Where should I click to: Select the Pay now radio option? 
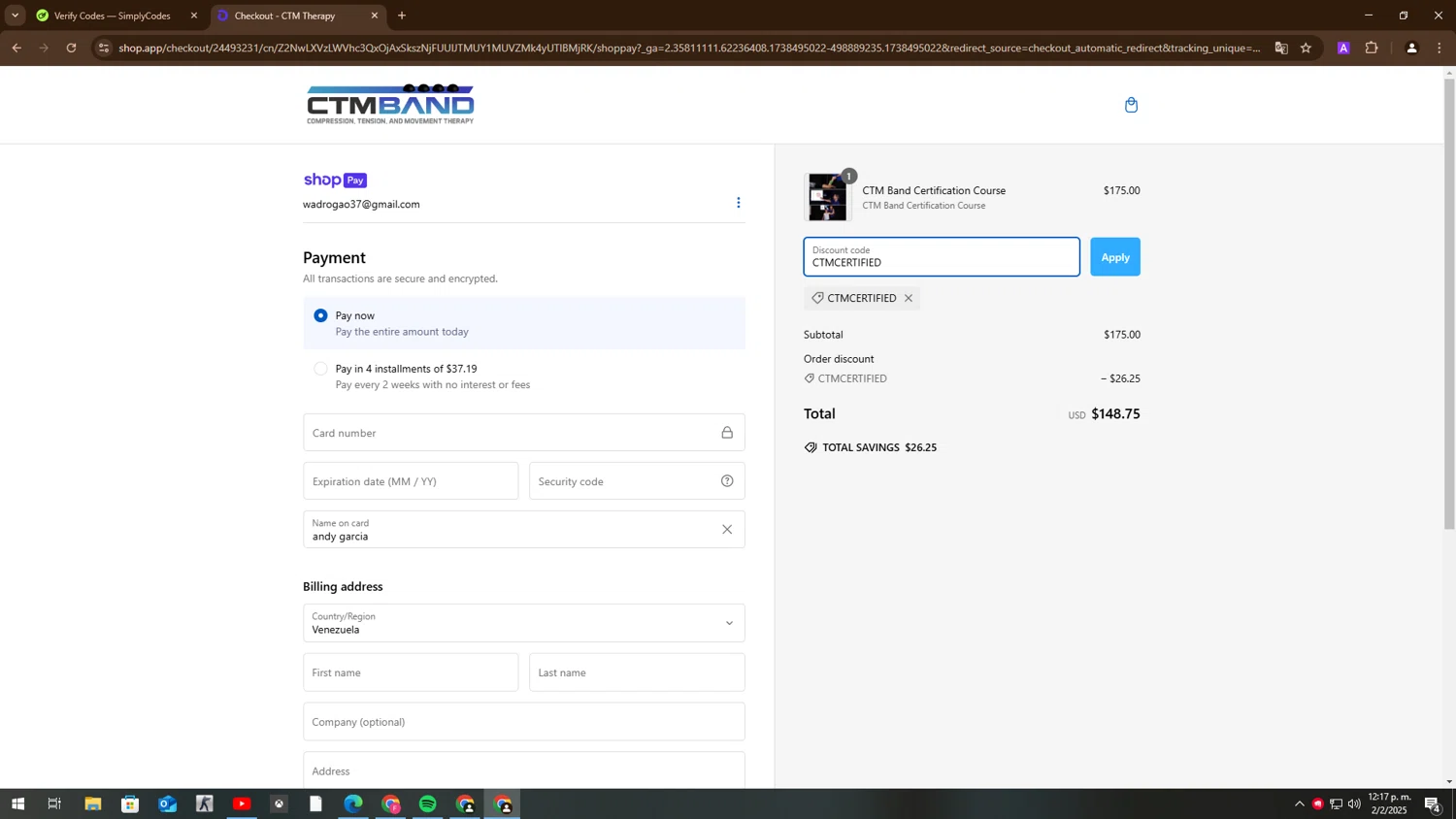point(320,315)
